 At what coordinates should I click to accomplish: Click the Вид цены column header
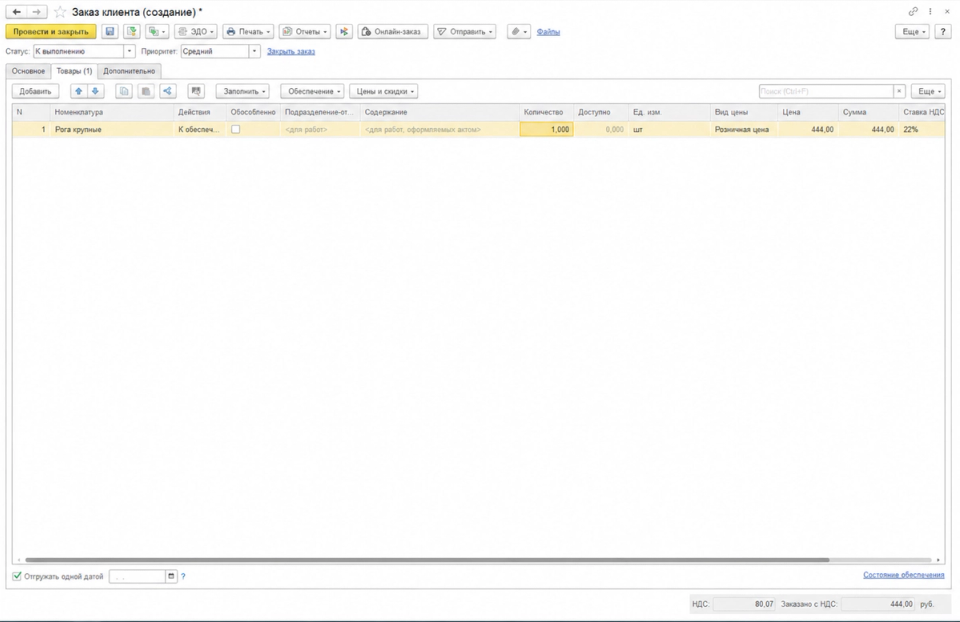click(x=744, y=112)
